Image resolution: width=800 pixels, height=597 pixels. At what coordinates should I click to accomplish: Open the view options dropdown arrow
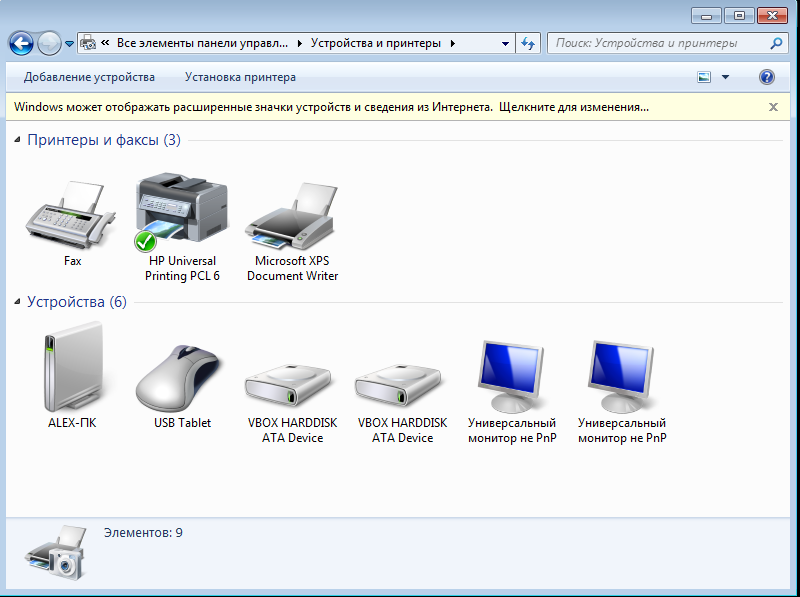coord(726,77)
